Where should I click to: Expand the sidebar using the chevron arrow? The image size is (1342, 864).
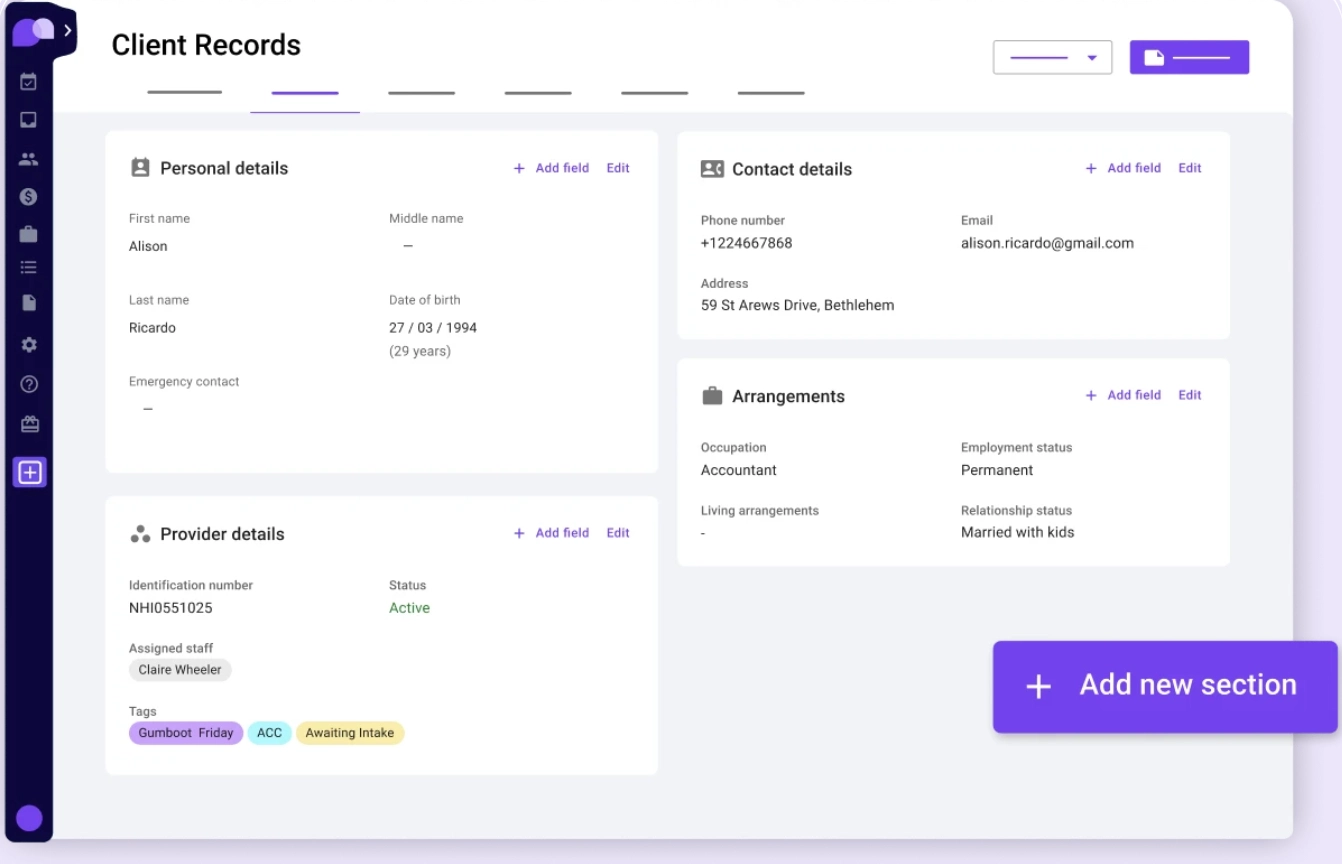(x=68, y=29)
